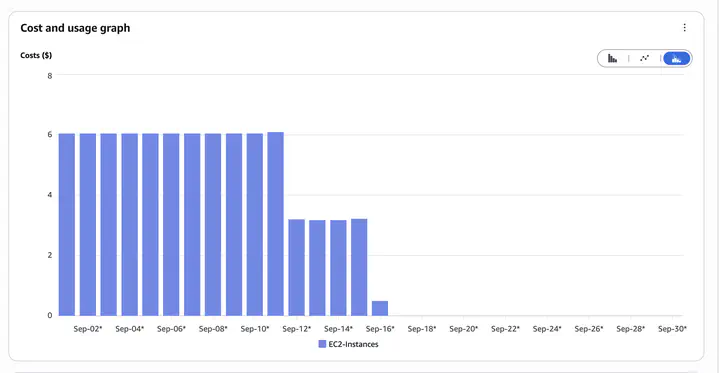The height and width of the screenshot is (373, 720).
Task: Click the Sep-01 cost bar
Action: click(67, 225)
